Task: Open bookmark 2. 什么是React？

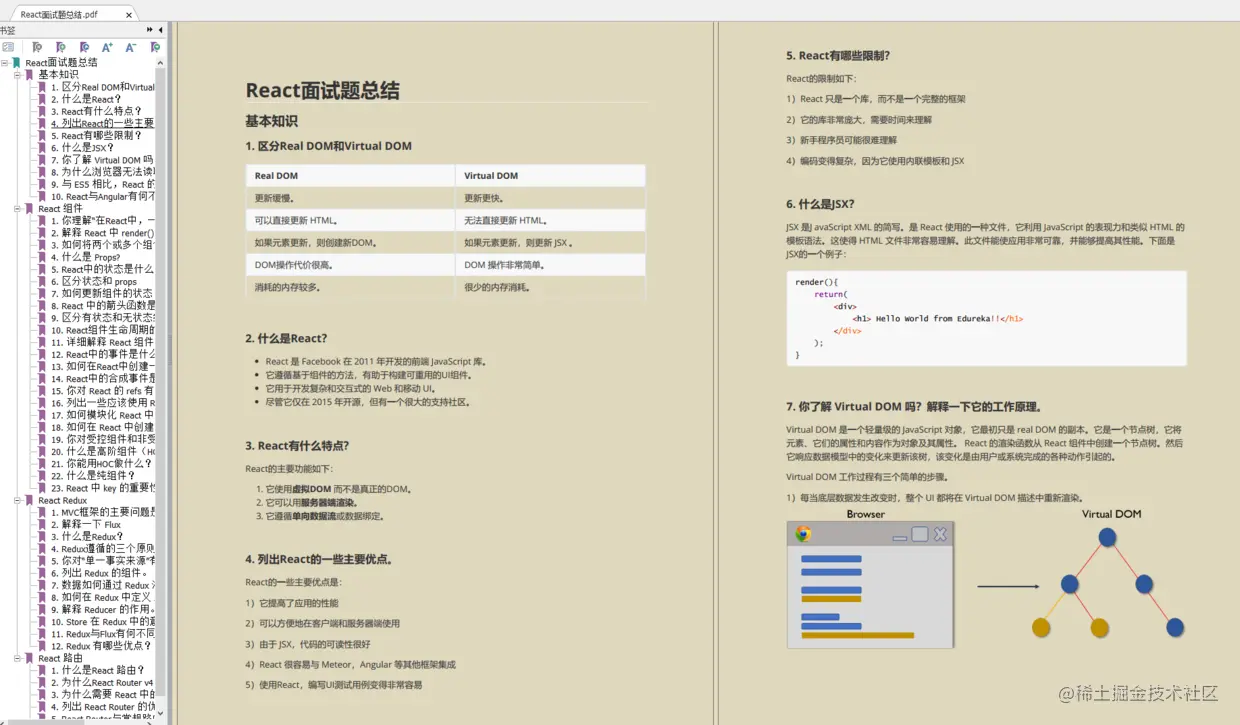Action: pyautogui.click(x=86, y=99)
